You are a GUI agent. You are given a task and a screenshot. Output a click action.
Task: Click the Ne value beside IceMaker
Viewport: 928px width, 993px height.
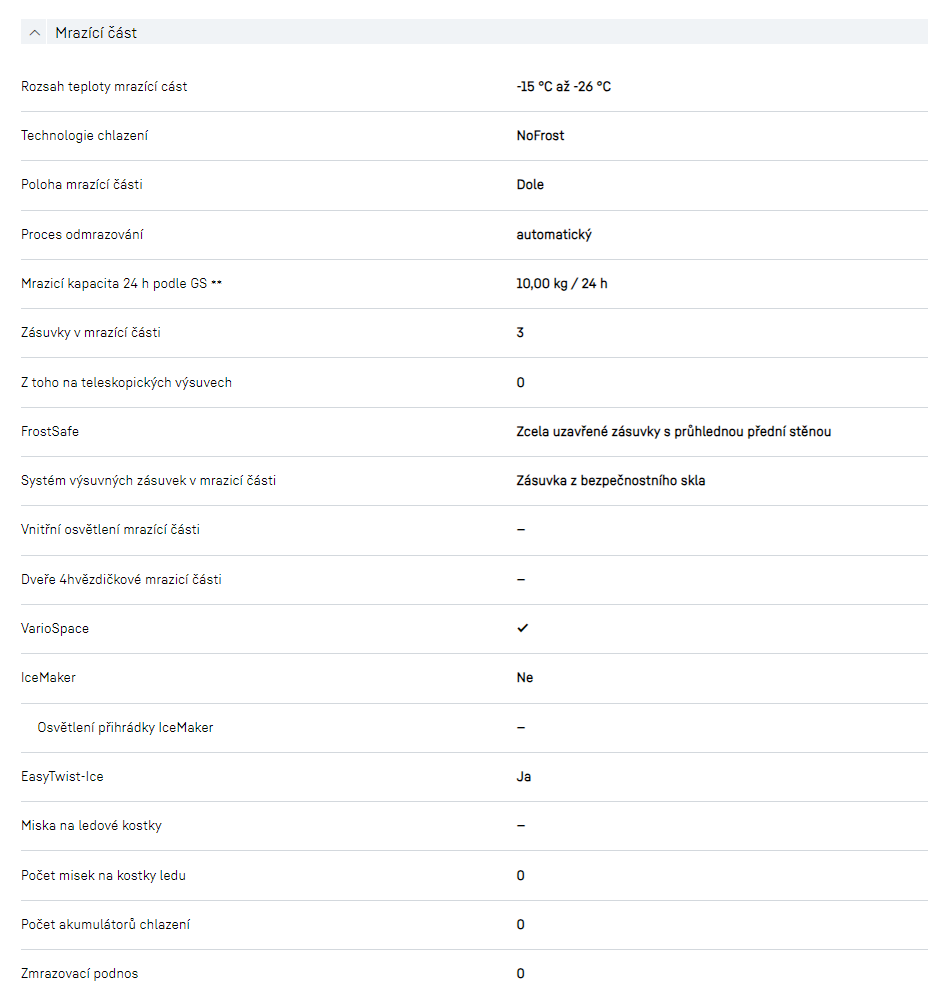click(x=525, y=678)
